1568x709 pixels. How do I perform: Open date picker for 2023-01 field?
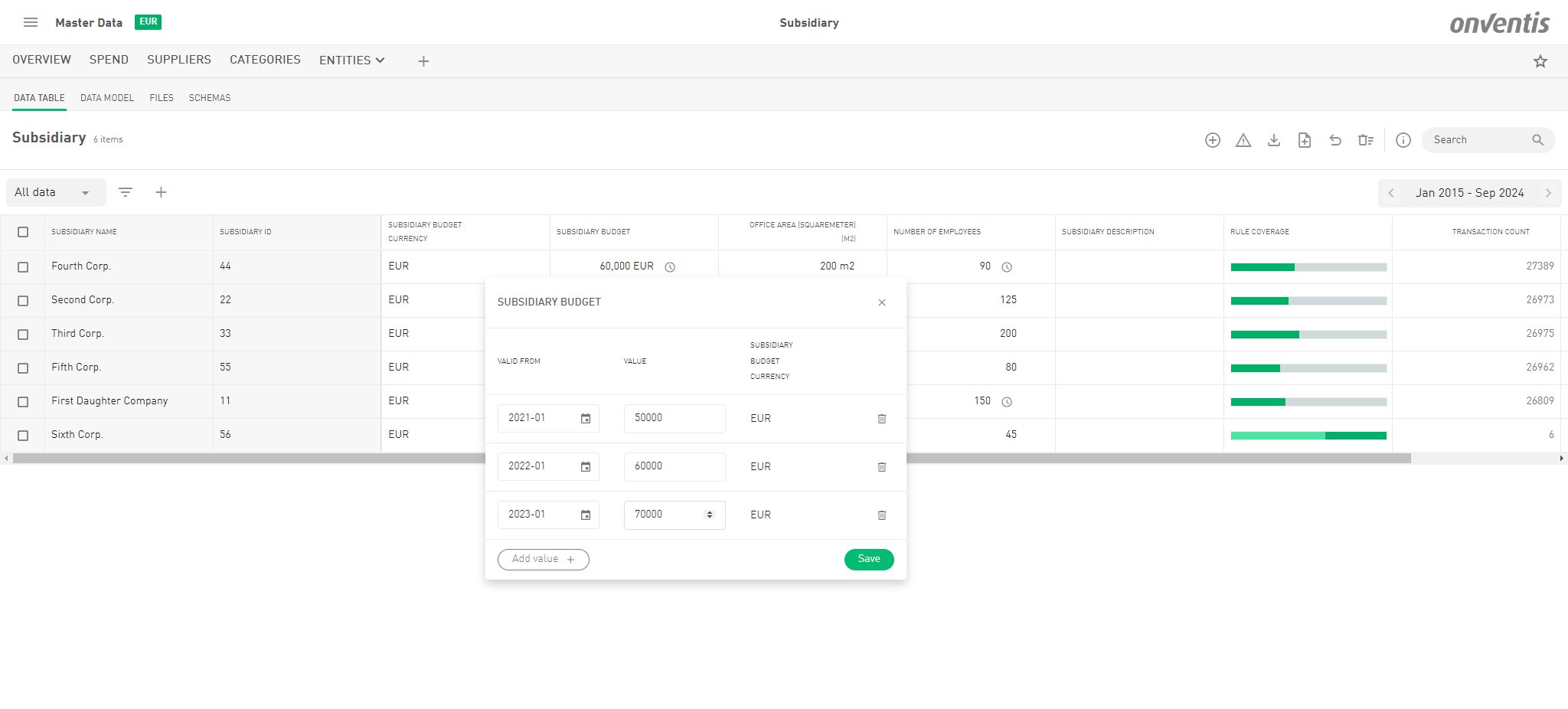586,515
